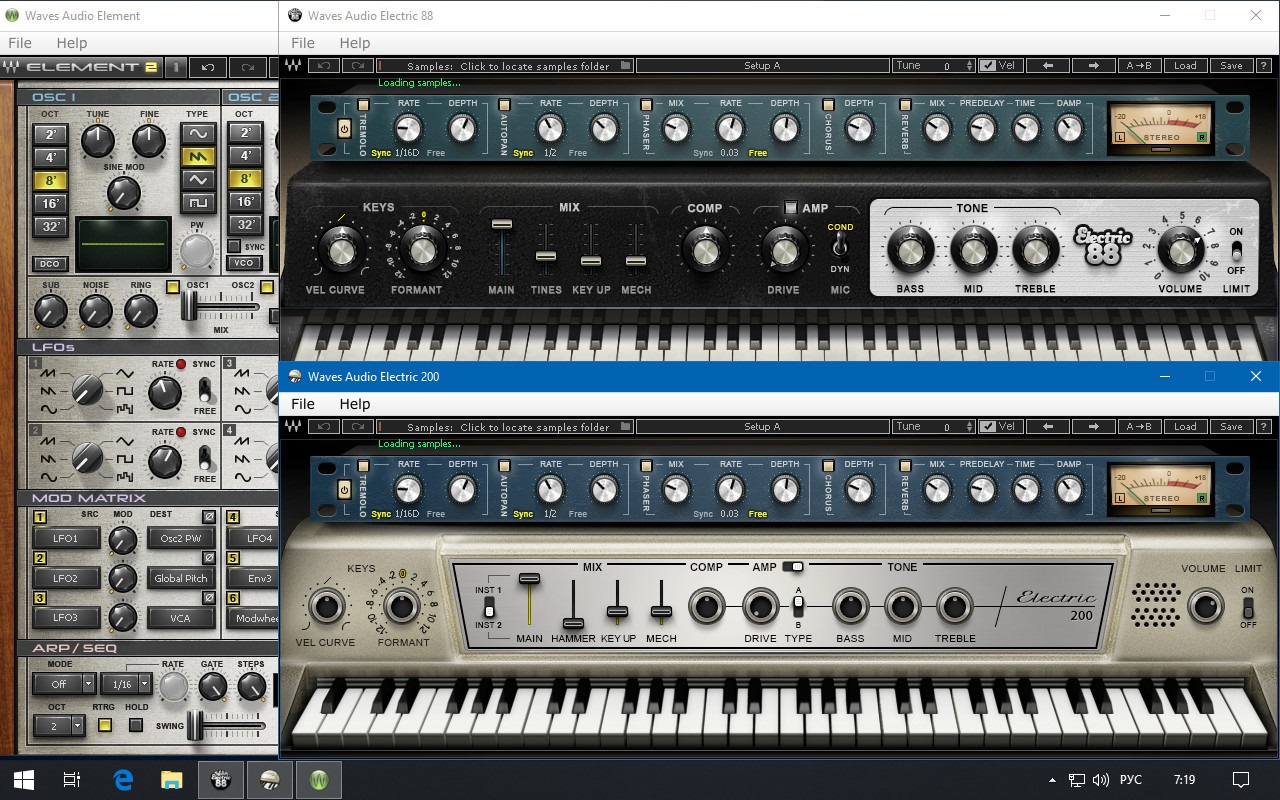Image resolution: width=1280 pixels, height=800 pixels.
Task: Click the invert icon for mod slot 1
Action: pyautogui.click(x=209, y=517)
